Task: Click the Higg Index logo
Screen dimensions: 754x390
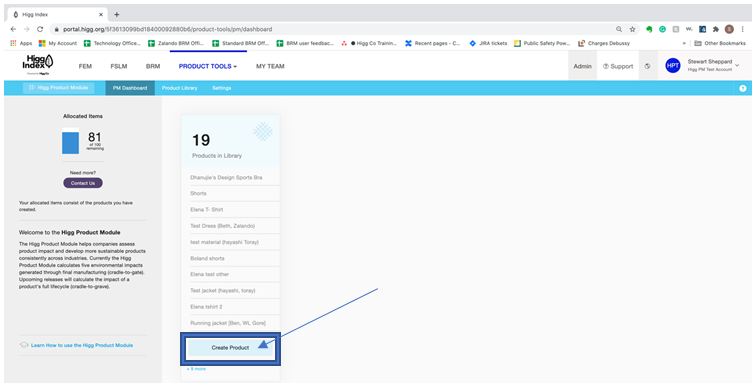Action: 38,64
